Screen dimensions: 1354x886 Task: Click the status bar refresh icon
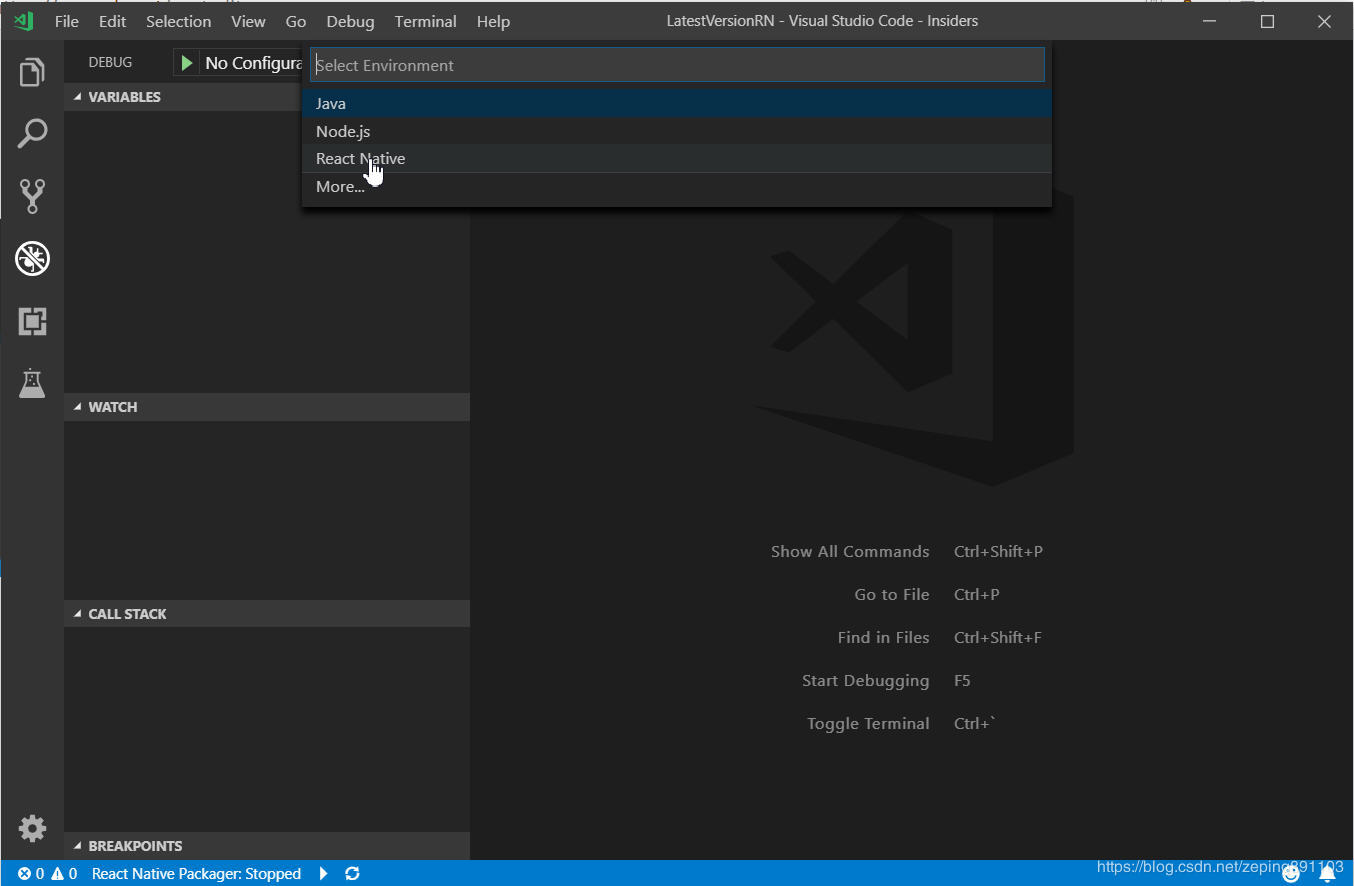pos(352,874)
